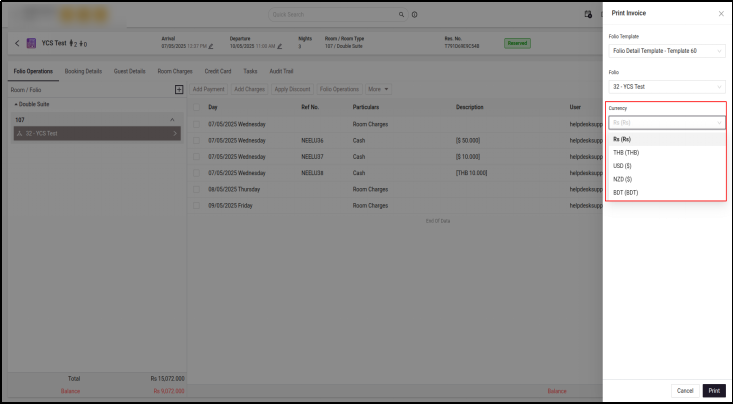Click the Print button
This screenshot has width=733, height=404.
pos(714,391)
